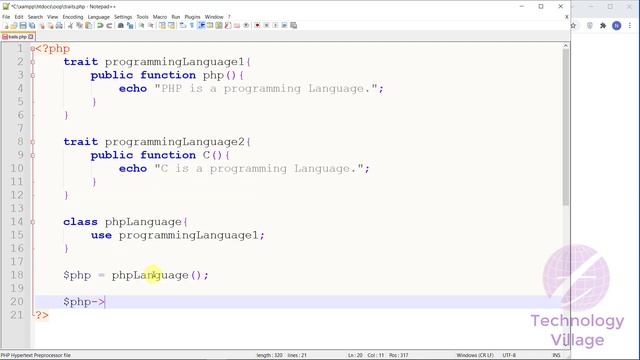The width and height of the screenshot is (640, 360).
Task: Click the ? help menu
Action: click(229, 17)
